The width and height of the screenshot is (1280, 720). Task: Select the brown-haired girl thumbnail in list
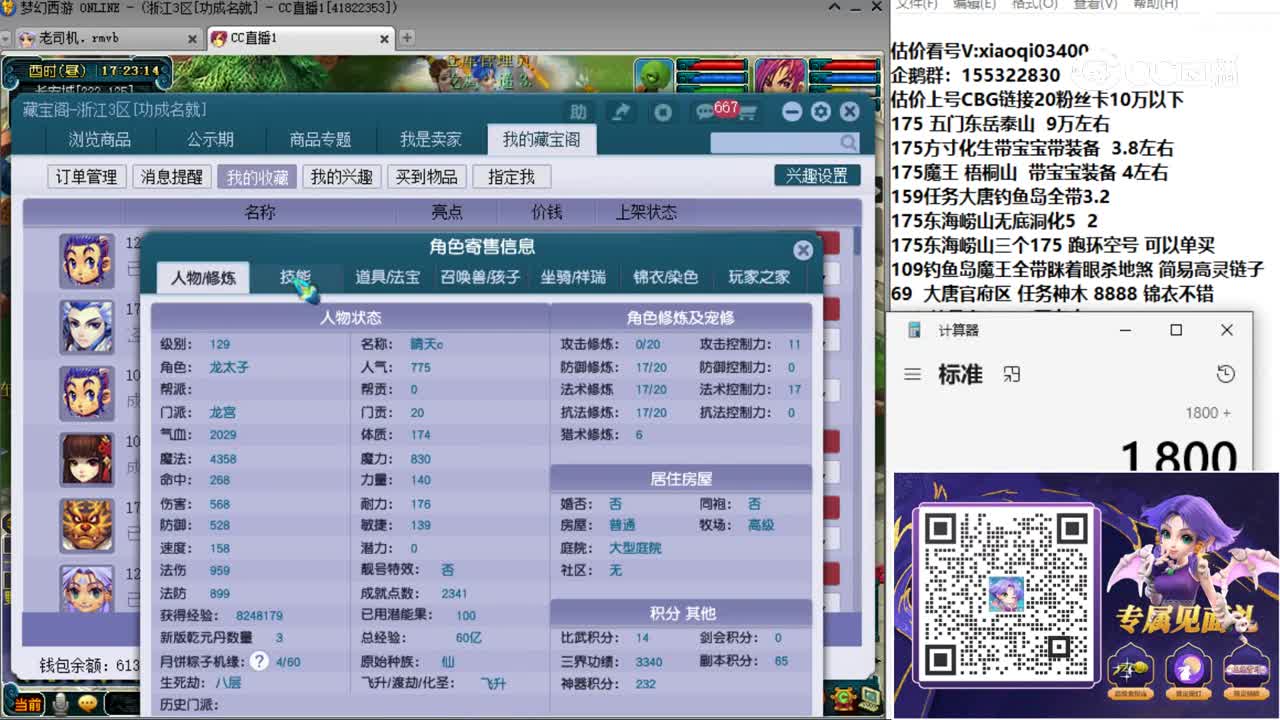pyautogui.click(x=86, y=459)
